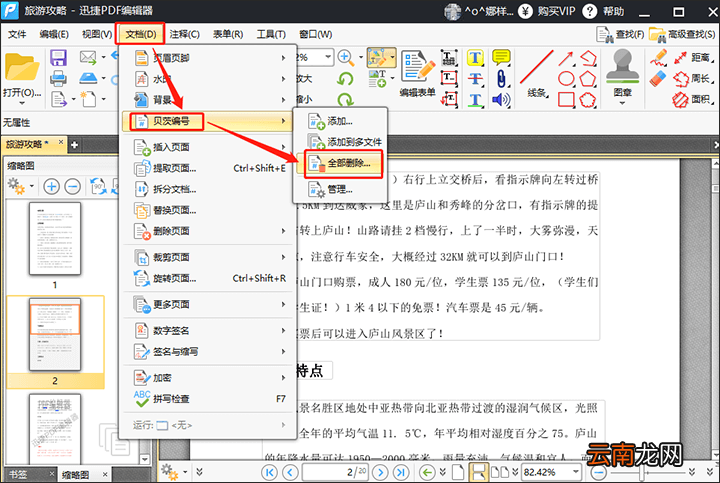
Task: Select the 周长 perimeter tool
Action: pos(693,79)
